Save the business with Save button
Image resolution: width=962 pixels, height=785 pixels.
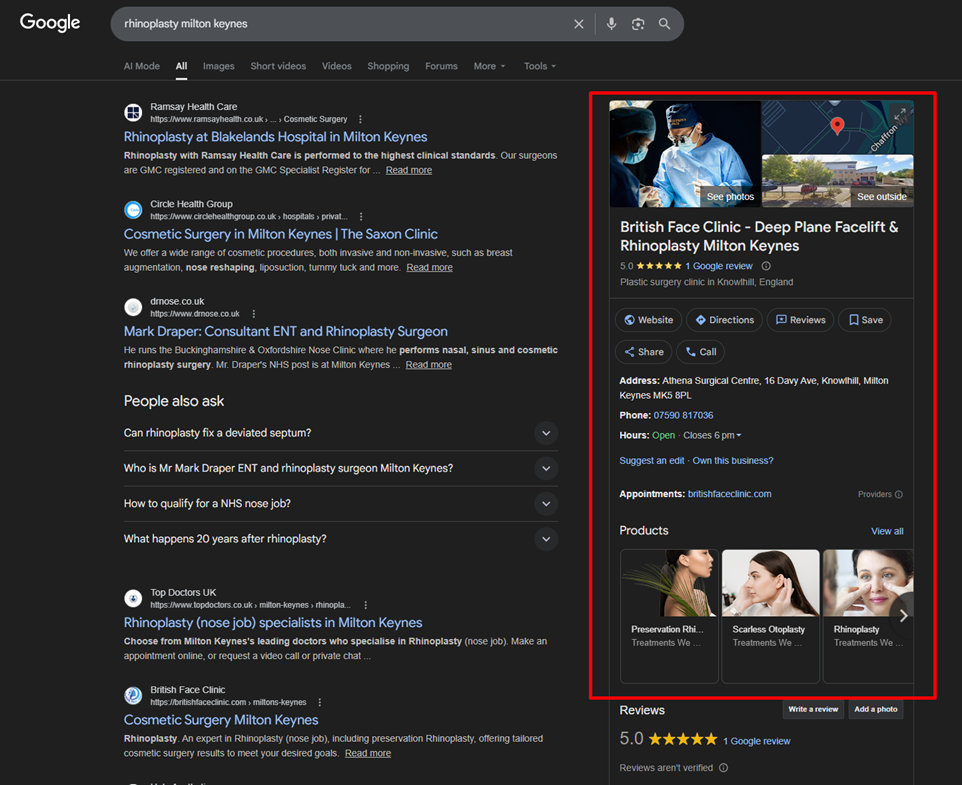coord(865,320)
